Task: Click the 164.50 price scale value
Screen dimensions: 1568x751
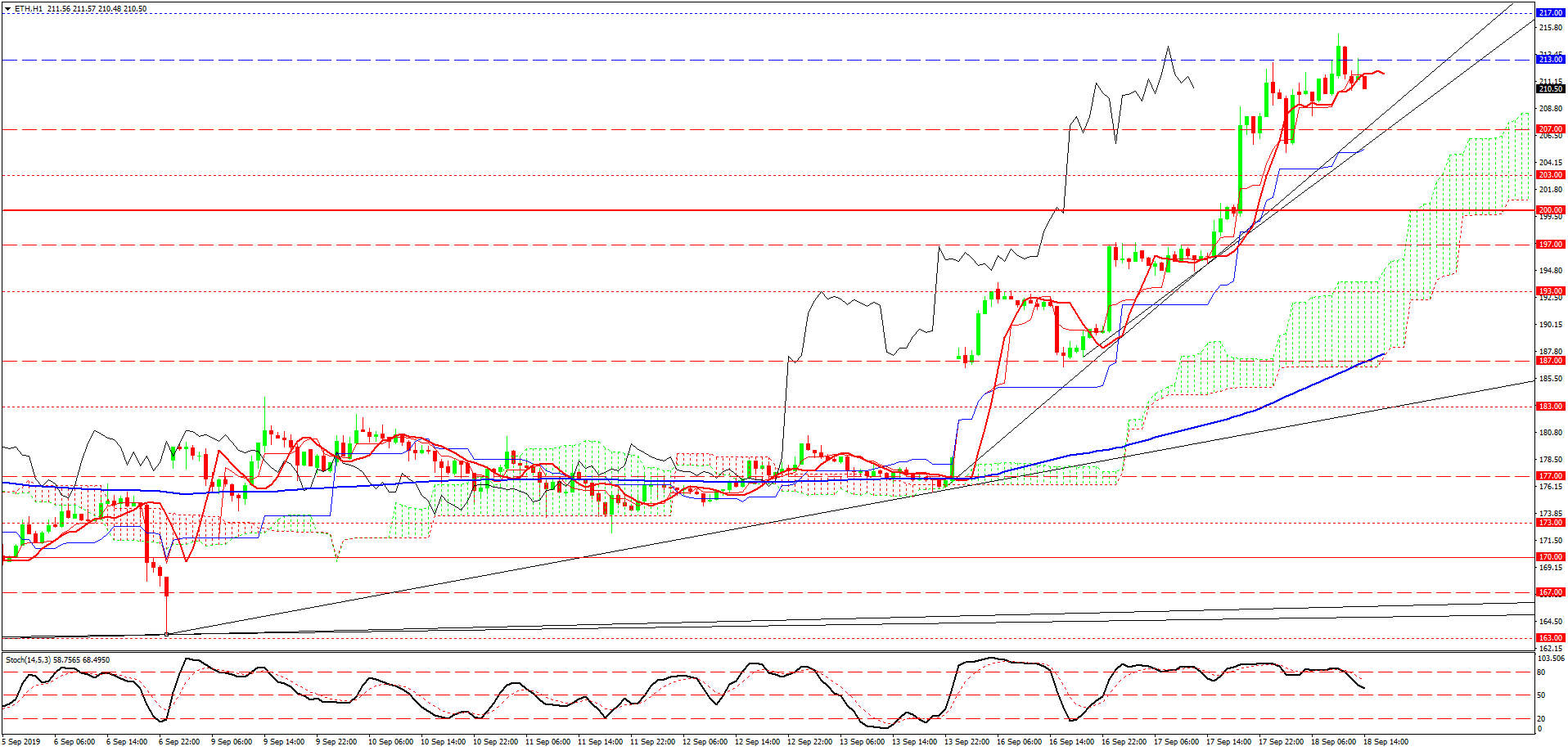Action: pos(1551,622)
